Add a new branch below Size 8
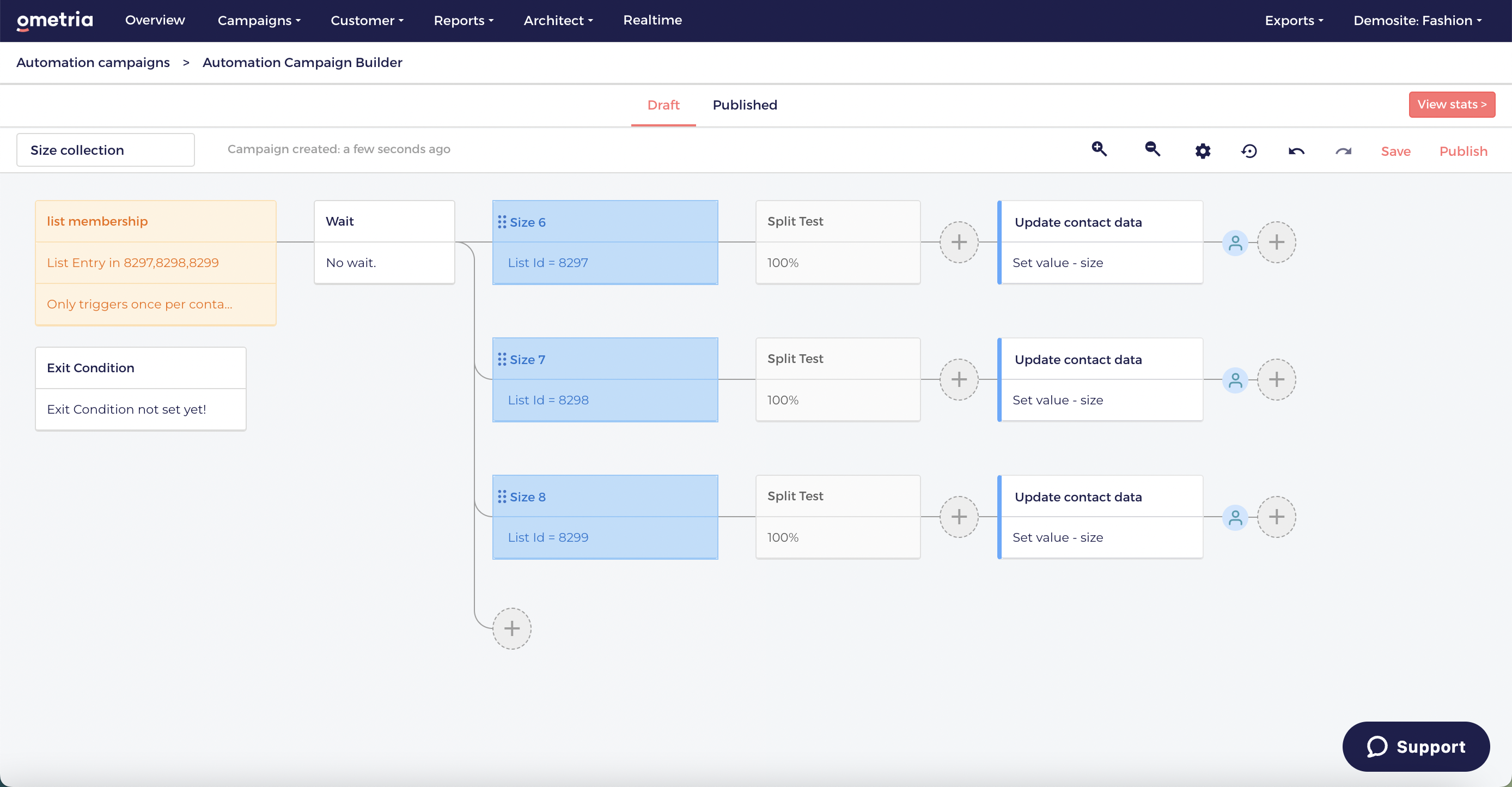1512x787 pixels. (512, 628)
